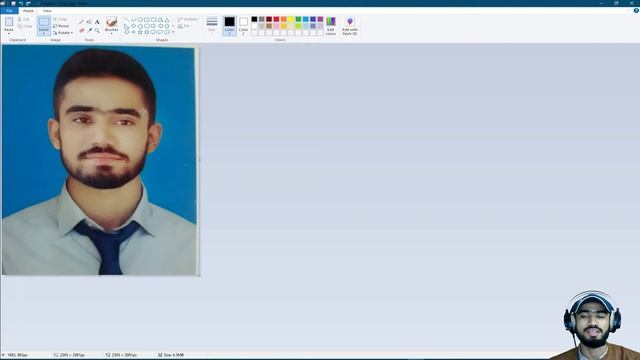Viewport: 640px width, 360px height.
Task: Open the Resize dialog
Action: click(x=61, y=26)
